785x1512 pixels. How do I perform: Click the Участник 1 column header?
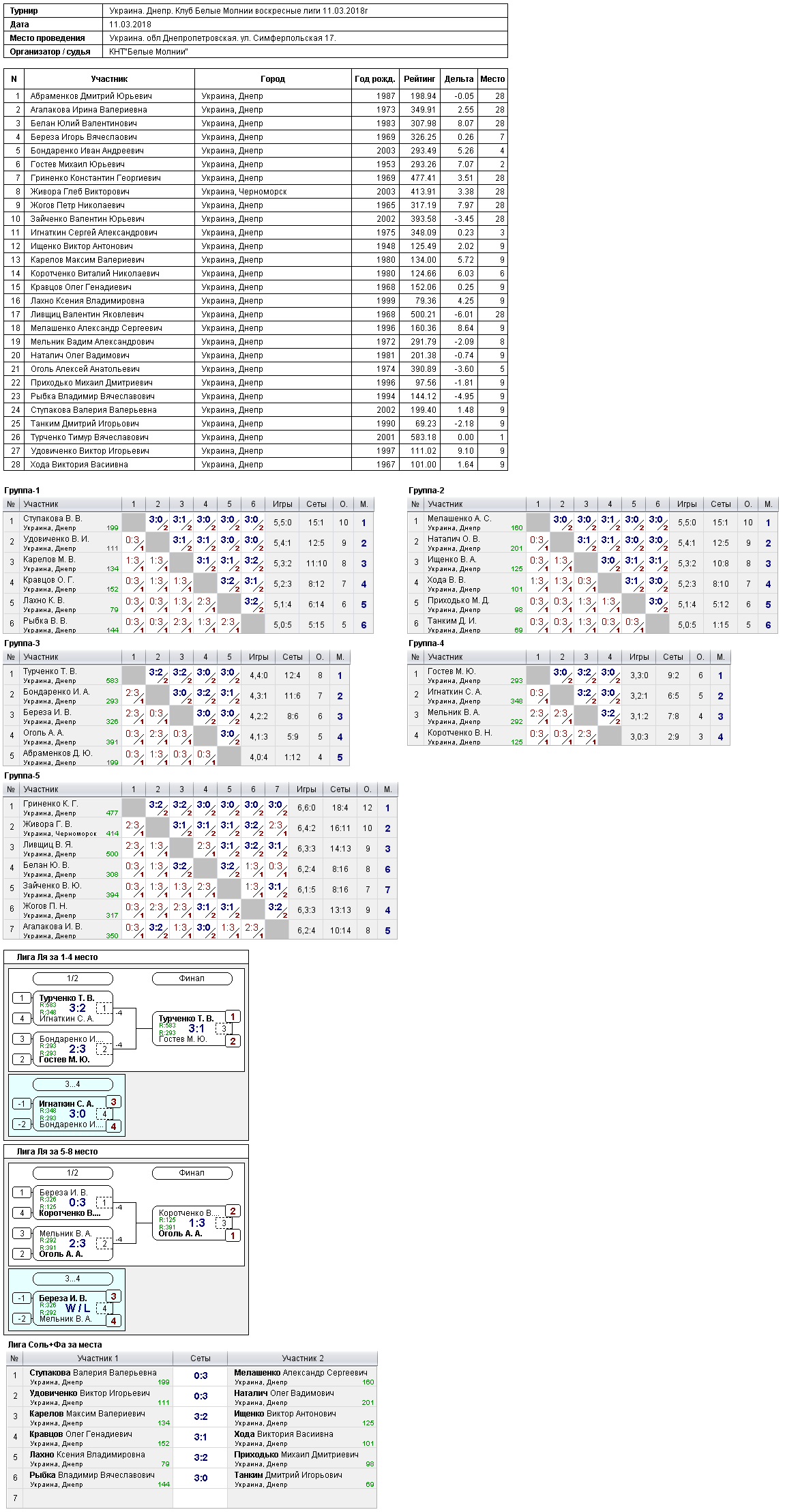(98, 1358)
